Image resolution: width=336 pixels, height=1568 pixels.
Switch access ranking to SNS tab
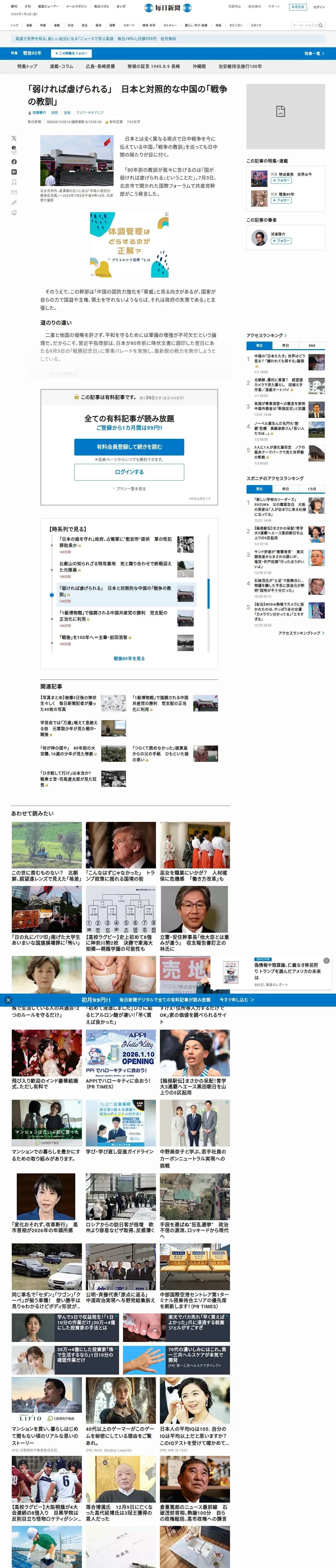[x=312, y=346]
